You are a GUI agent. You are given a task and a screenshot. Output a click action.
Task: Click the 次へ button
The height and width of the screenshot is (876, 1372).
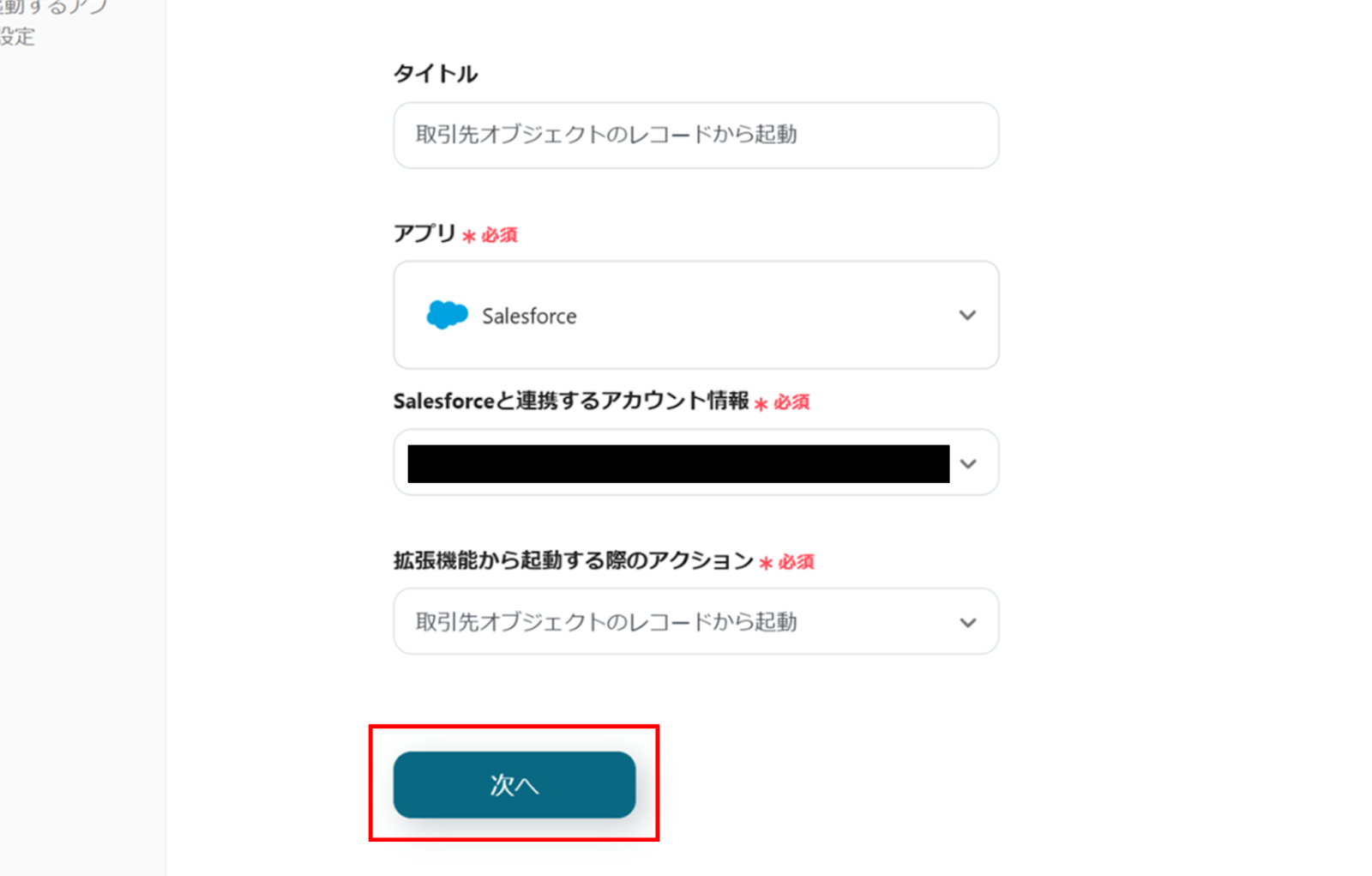pos(514,784)
